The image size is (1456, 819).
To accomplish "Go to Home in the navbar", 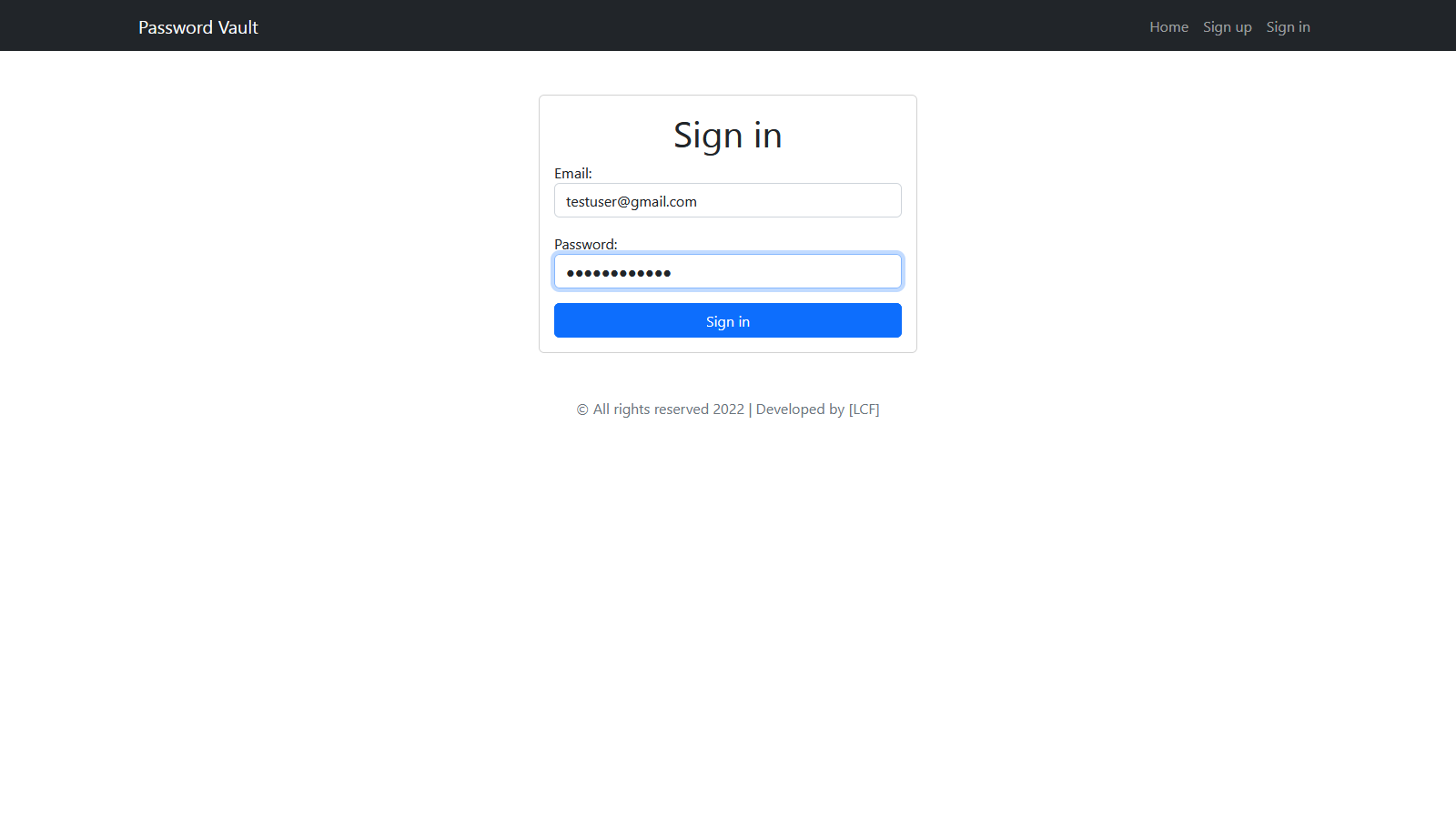I will tap(1168, 27).
